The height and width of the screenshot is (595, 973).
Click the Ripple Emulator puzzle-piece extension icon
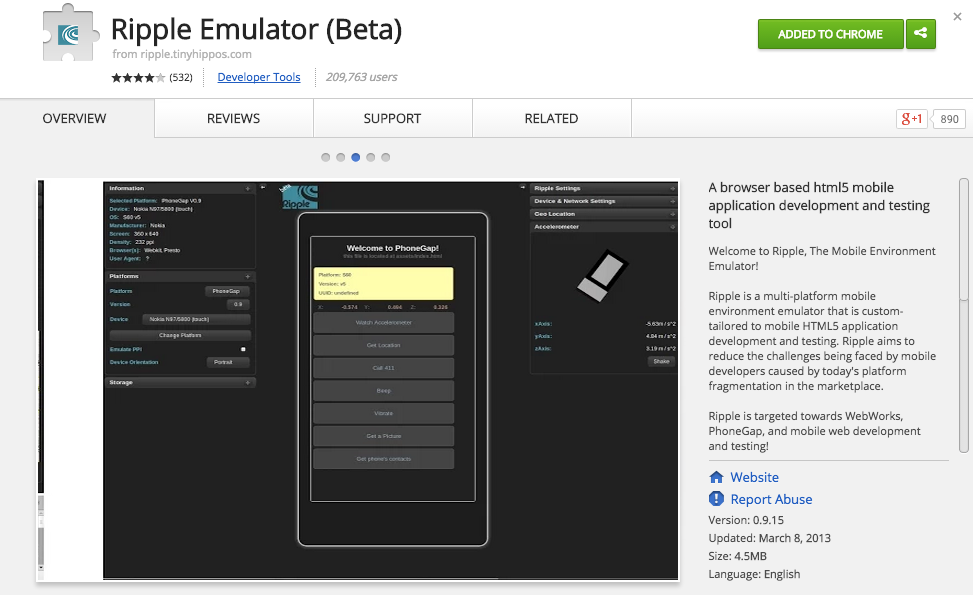click(x=71, y=33)
